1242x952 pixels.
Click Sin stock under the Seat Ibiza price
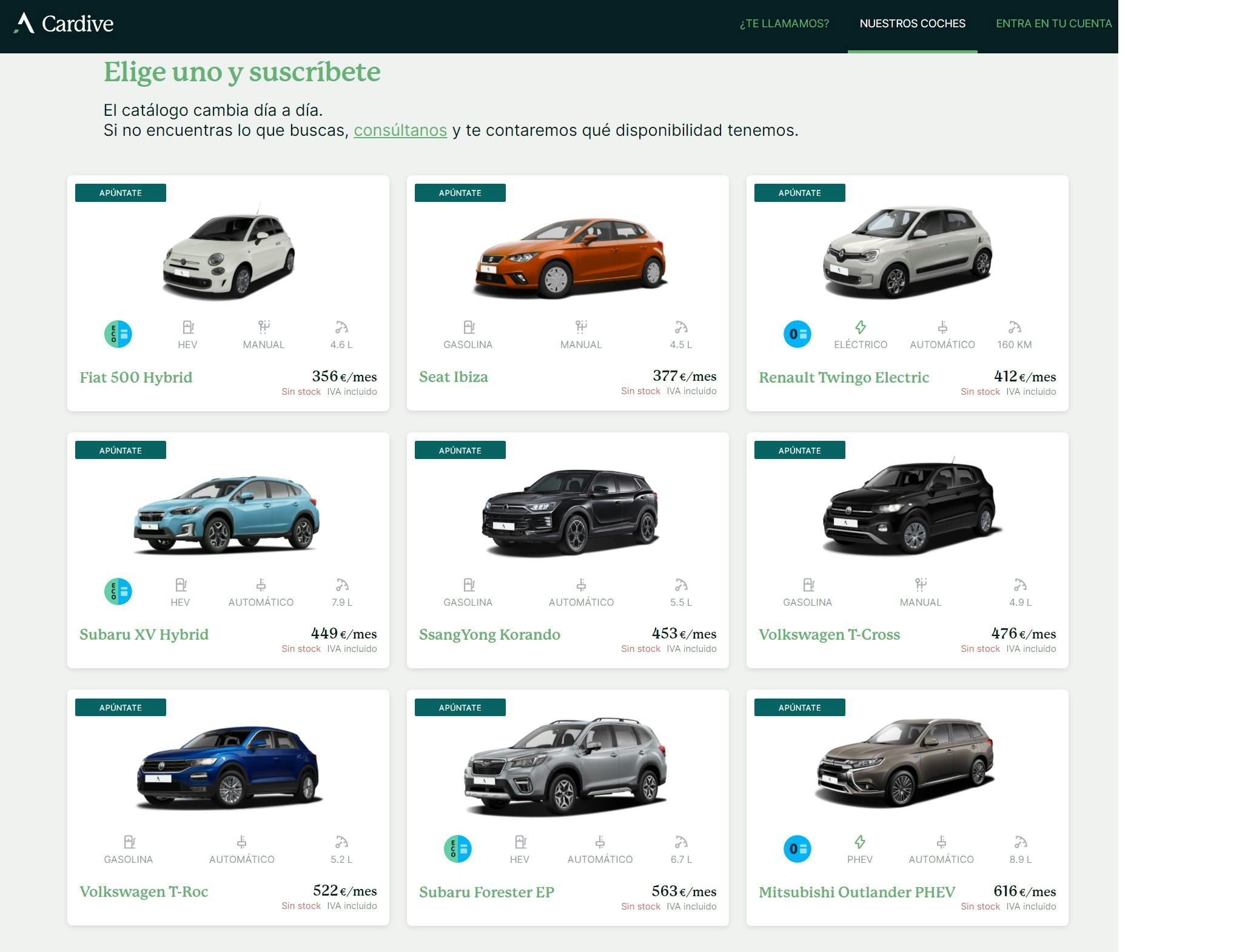click(640, 392)
